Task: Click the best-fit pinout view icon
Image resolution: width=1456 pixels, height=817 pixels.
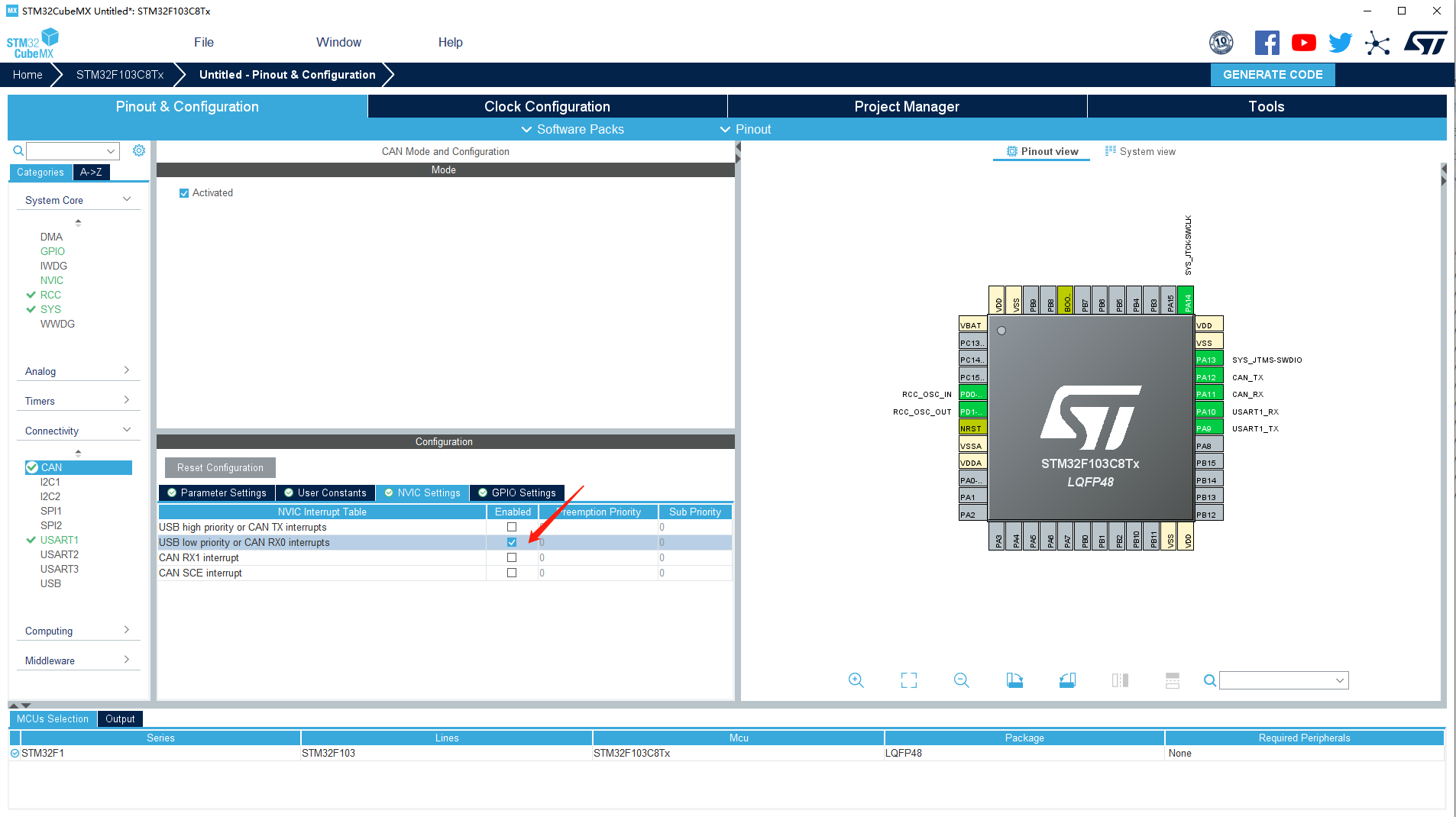Action: click(x=908, y=680)
